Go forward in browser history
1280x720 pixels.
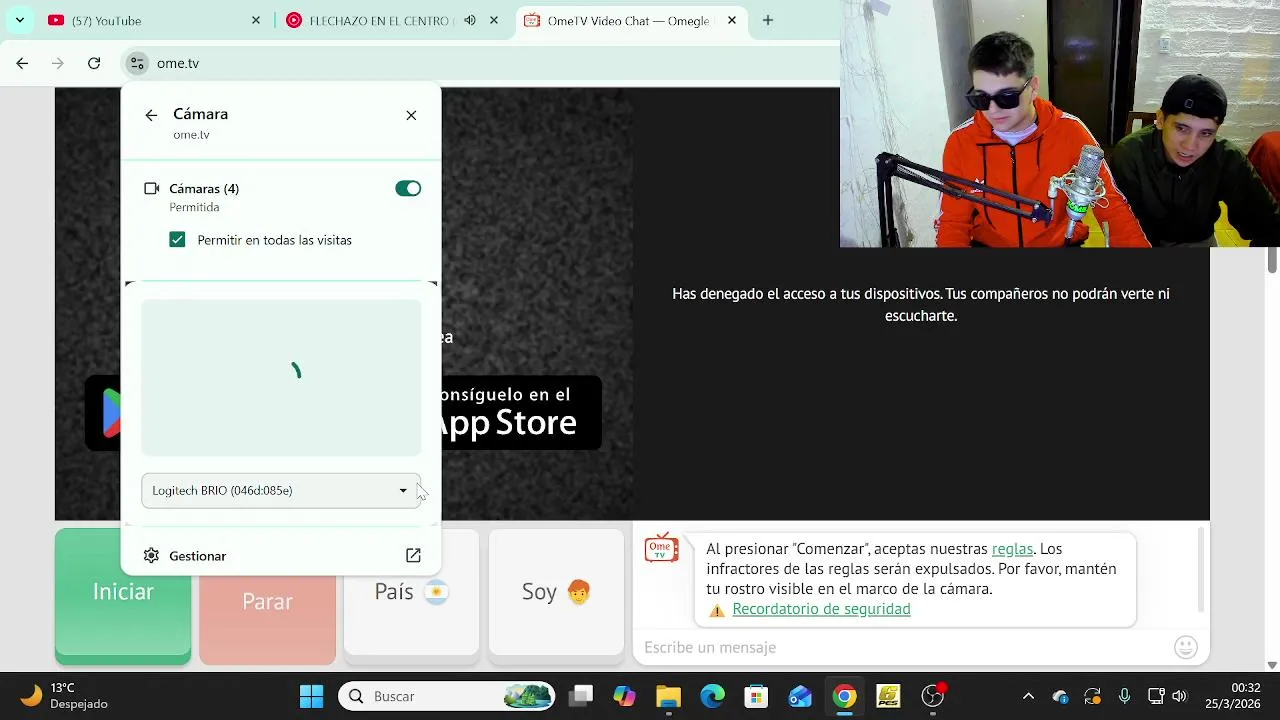[x=58, y=63]
